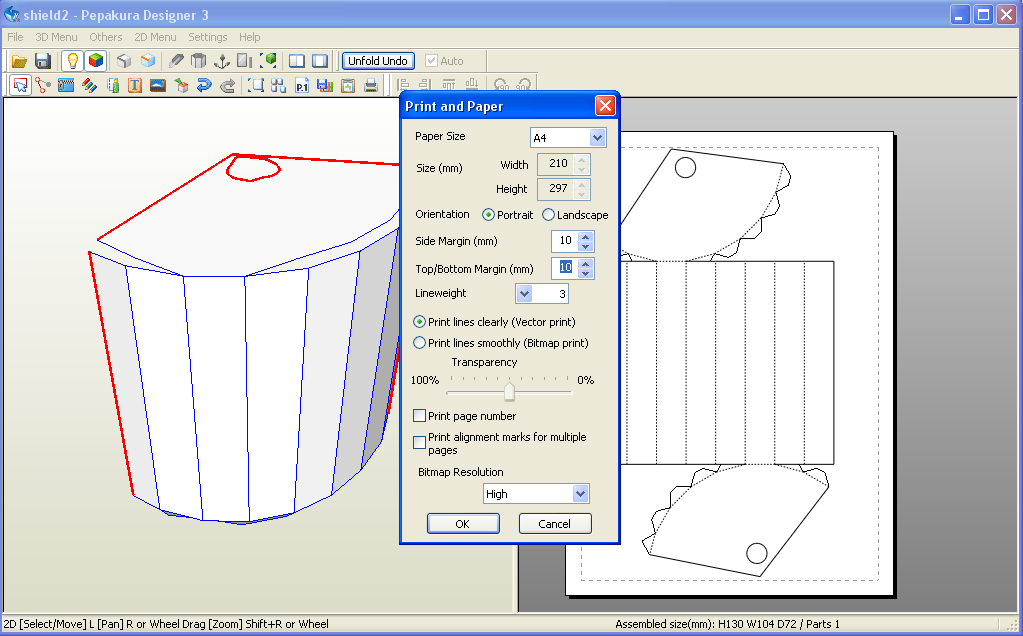This screenshot has height=636, width=1023.
Task: Click the P.1 page number icon
Action: (301, 85)
